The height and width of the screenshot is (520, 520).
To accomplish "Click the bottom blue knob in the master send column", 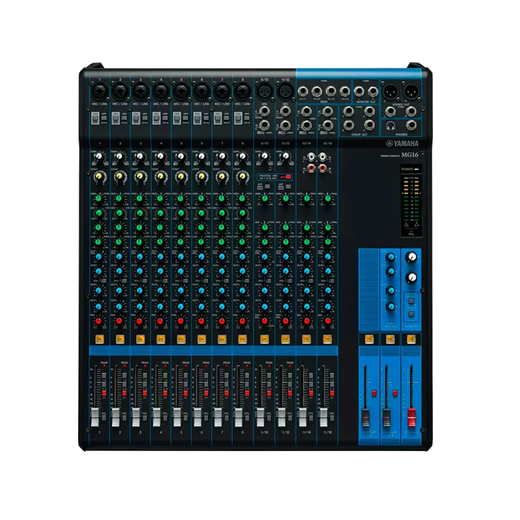I will [x=390, y=307].
